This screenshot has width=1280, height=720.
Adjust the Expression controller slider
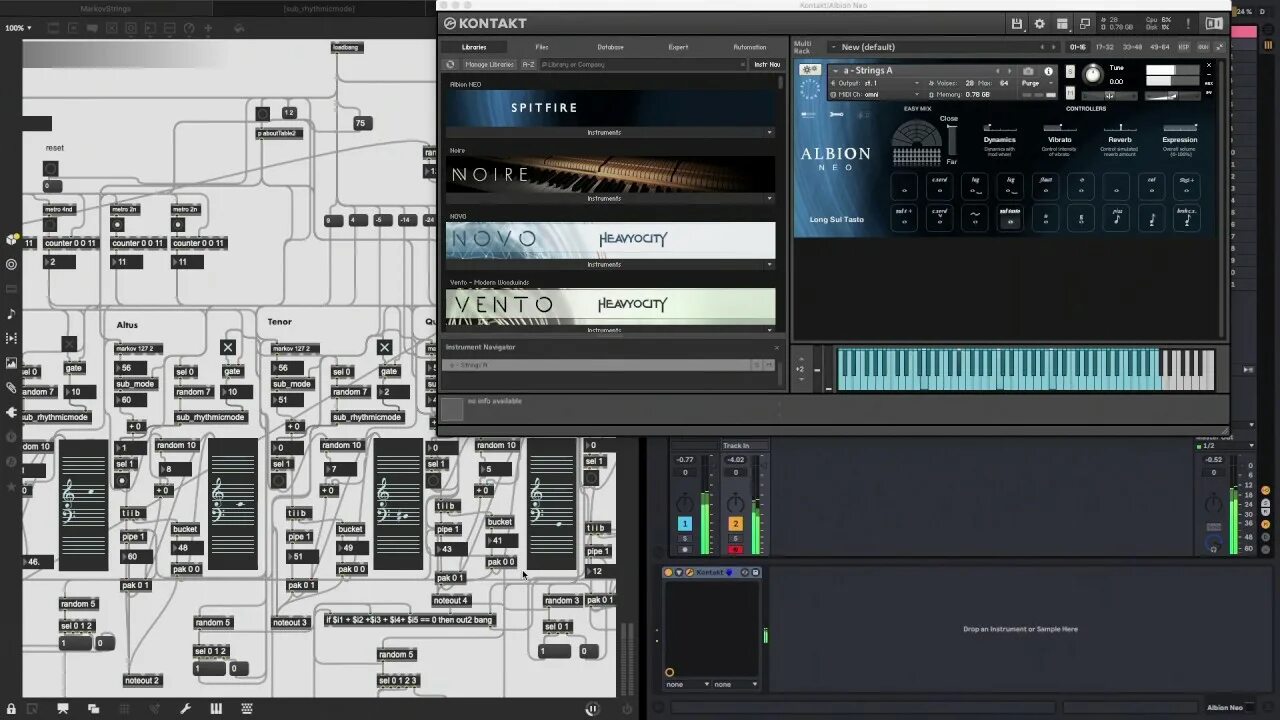[x=1180, y=128]
